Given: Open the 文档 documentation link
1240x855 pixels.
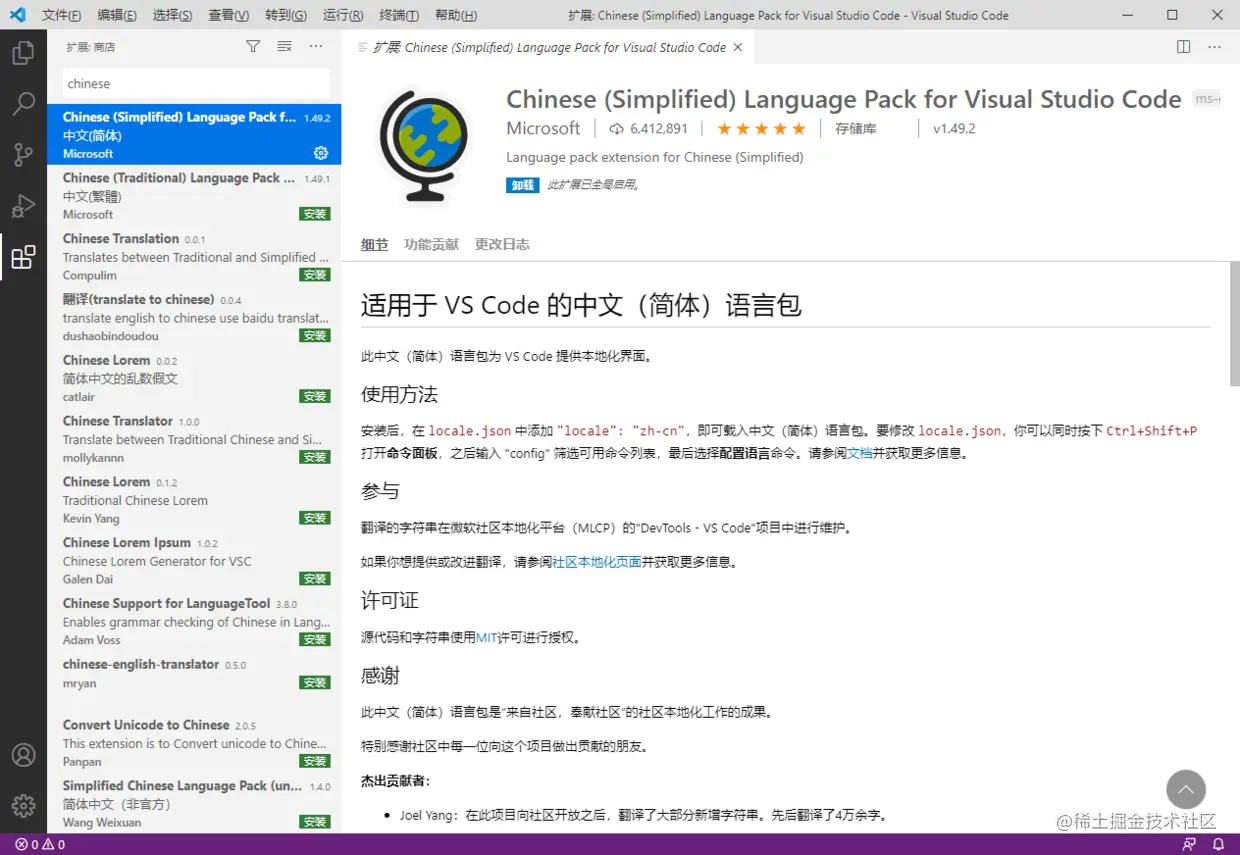Looking at the screenshot, I should pos(860,453).
